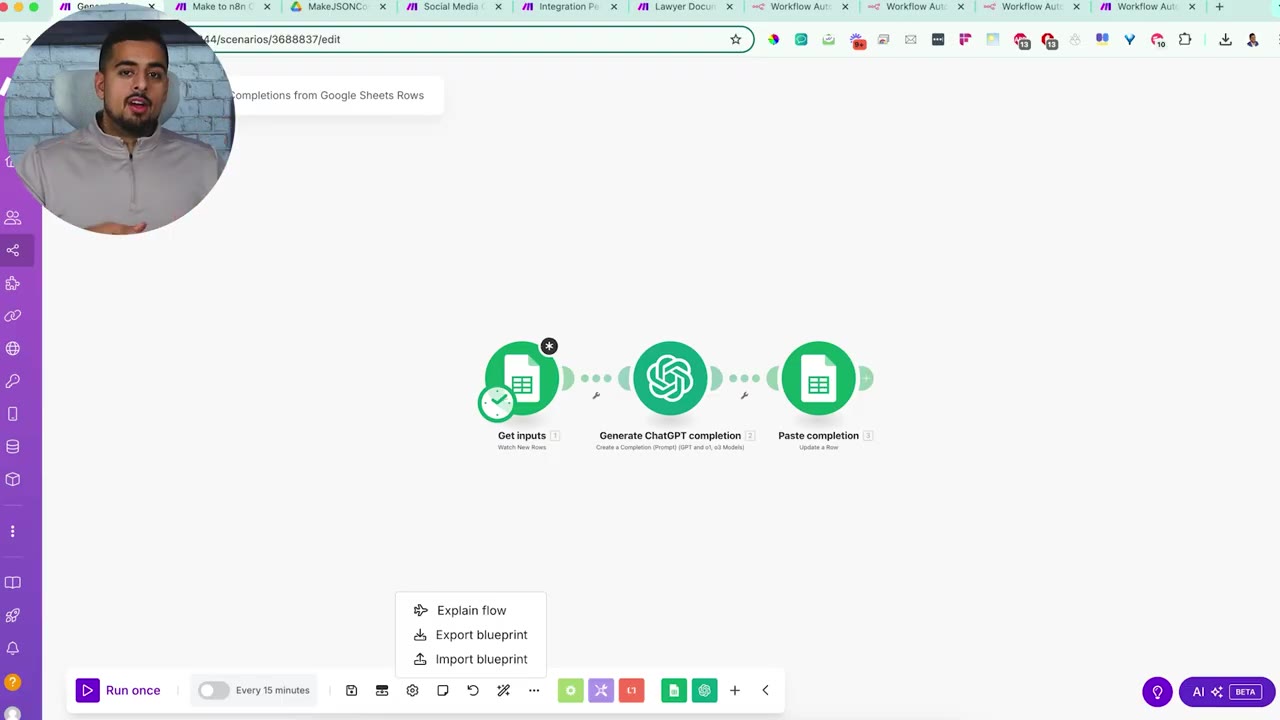The height and width of the screenshot is (720, 1280).
Task: Open Notifications bell in sidebar
Action: point(13,648)
